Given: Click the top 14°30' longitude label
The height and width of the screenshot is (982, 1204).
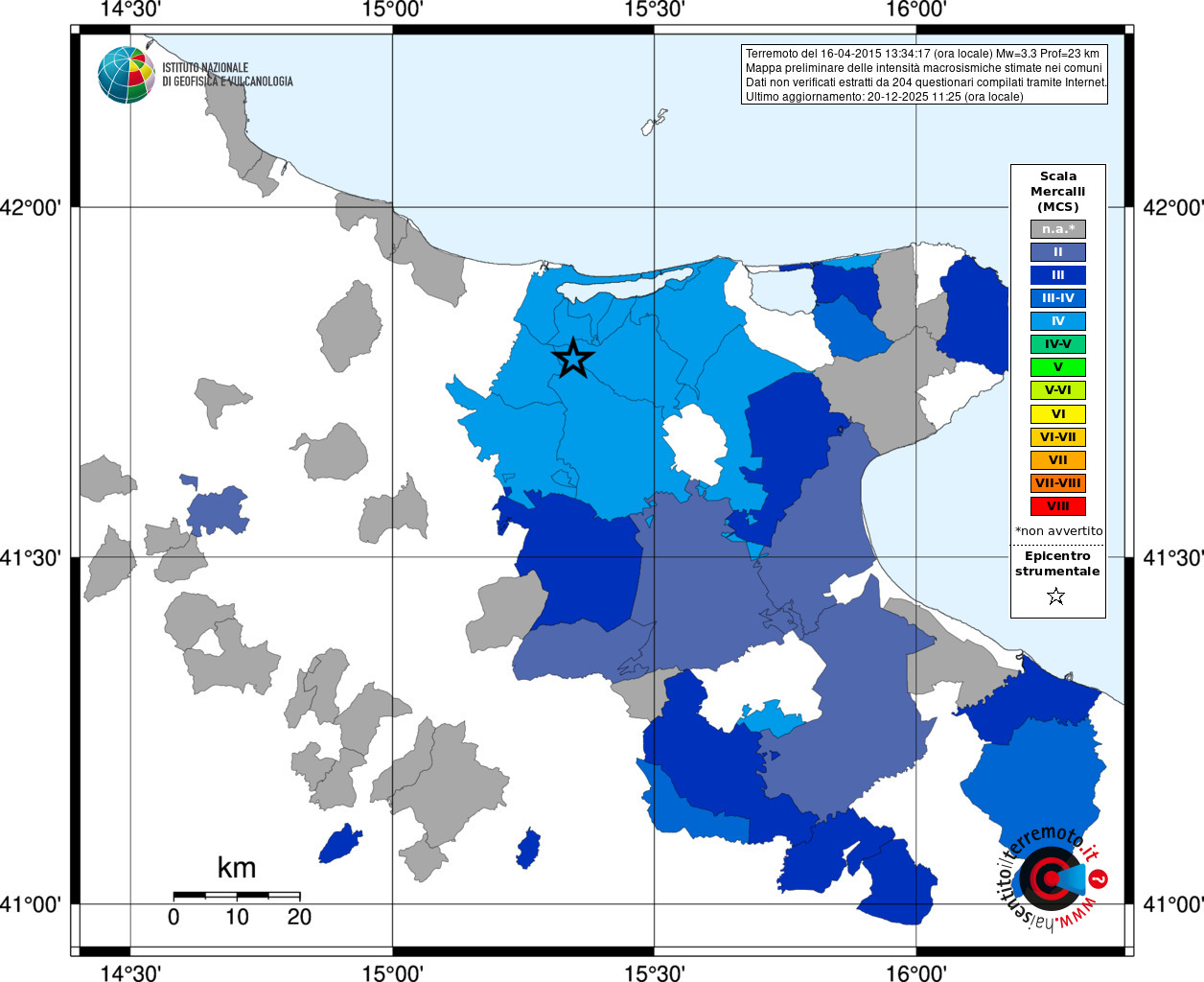Looking at the screenshot, I should 131,10.
